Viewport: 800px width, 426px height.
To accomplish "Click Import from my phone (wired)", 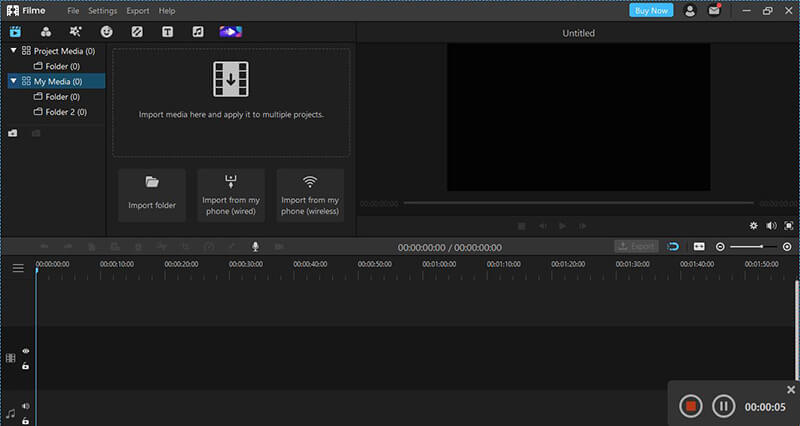I will pos(231,195).
